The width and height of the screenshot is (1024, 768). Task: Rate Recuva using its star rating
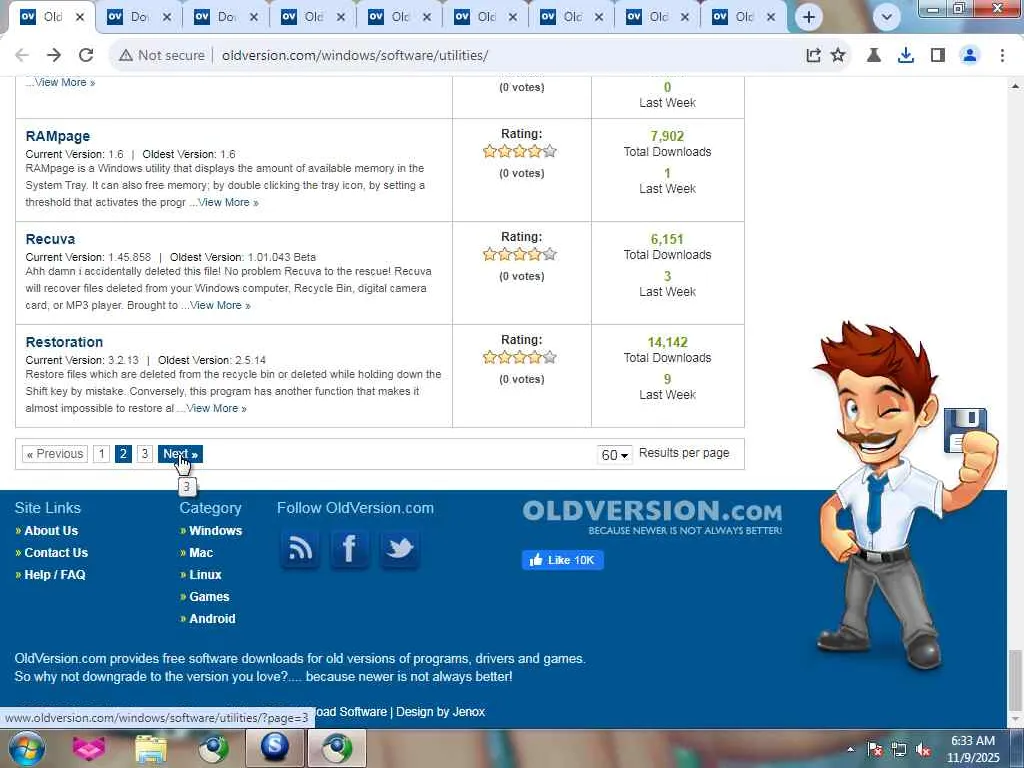coord(520,255)
